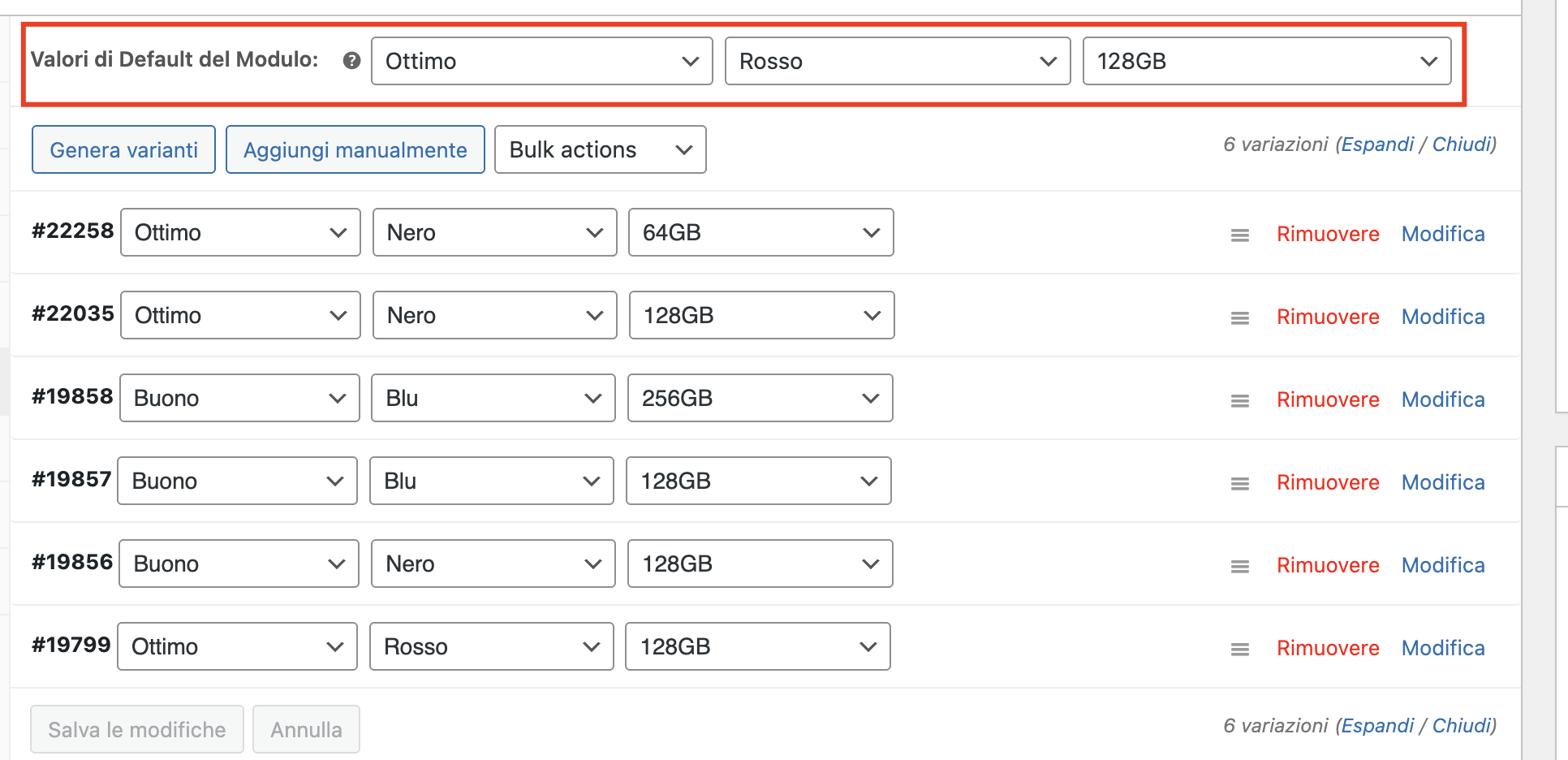The height and width of the screenshot is (760, 1568).
Task: Open storage dropdown for variation #19857
Action: point(759,481)
